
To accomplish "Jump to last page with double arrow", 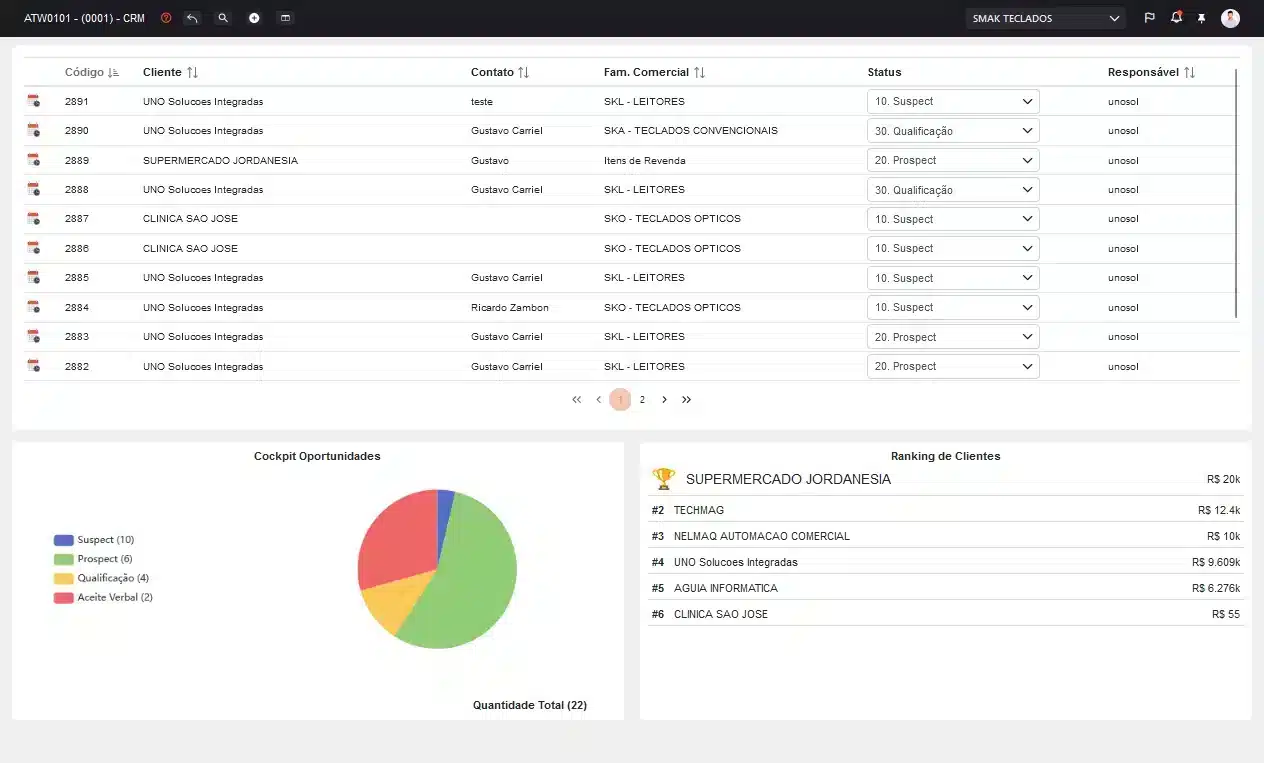I will click(686, 400).
